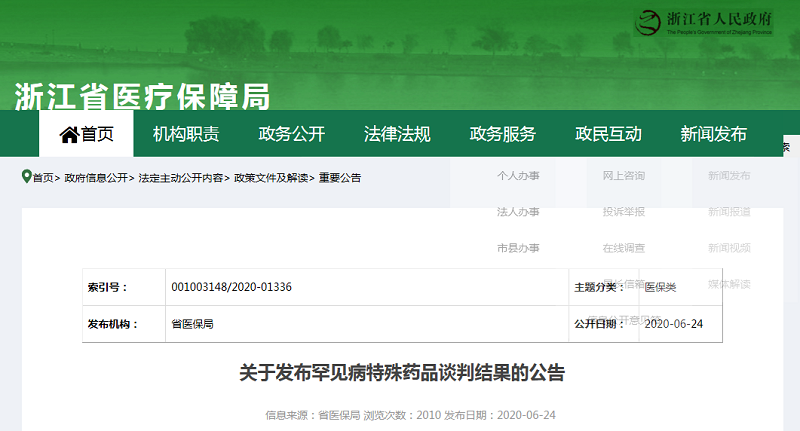Click the Zhejiang government emblem logo
800x431 pixels.
[648, 22]
